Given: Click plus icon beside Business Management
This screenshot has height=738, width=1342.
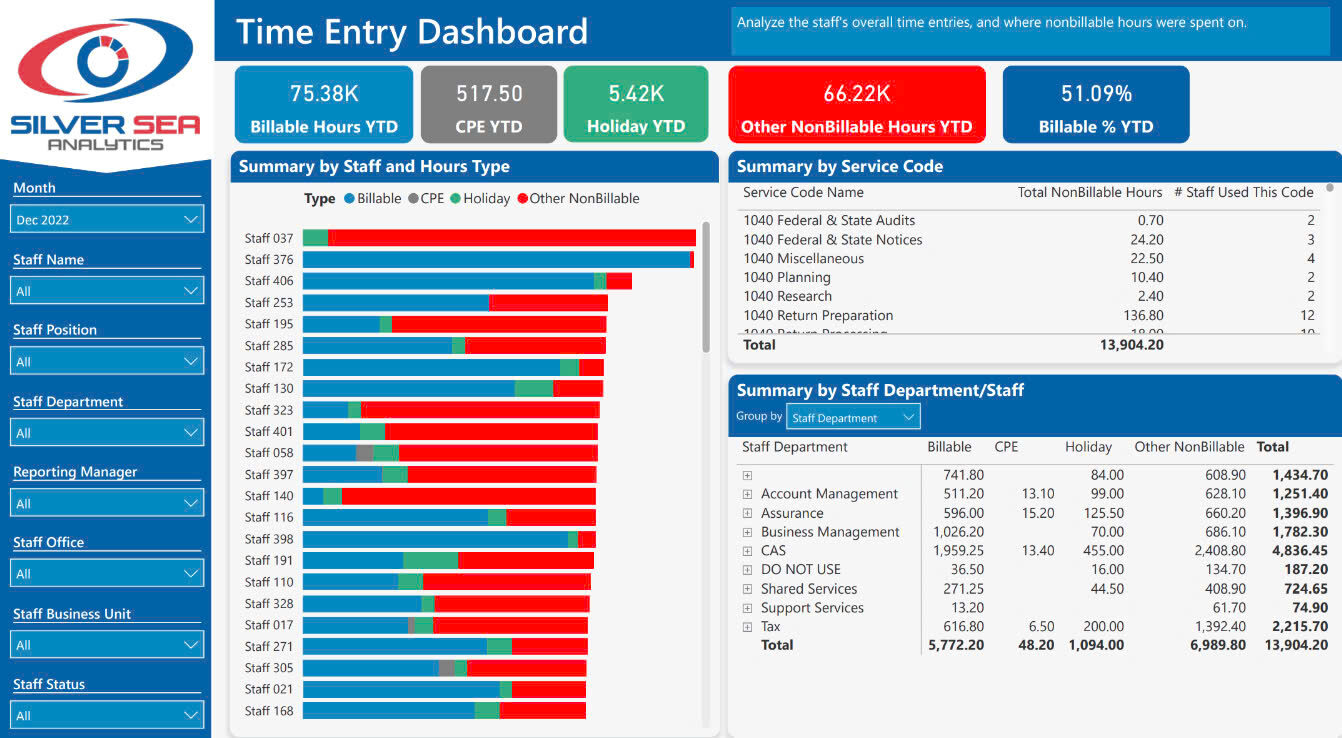Looking at the screenshot, I should 747,532.
